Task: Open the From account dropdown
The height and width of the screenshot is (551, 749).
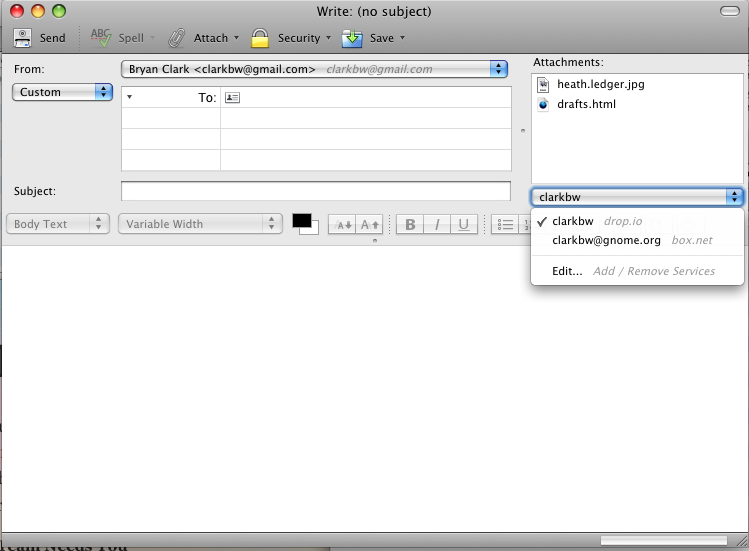Action: 314,69
